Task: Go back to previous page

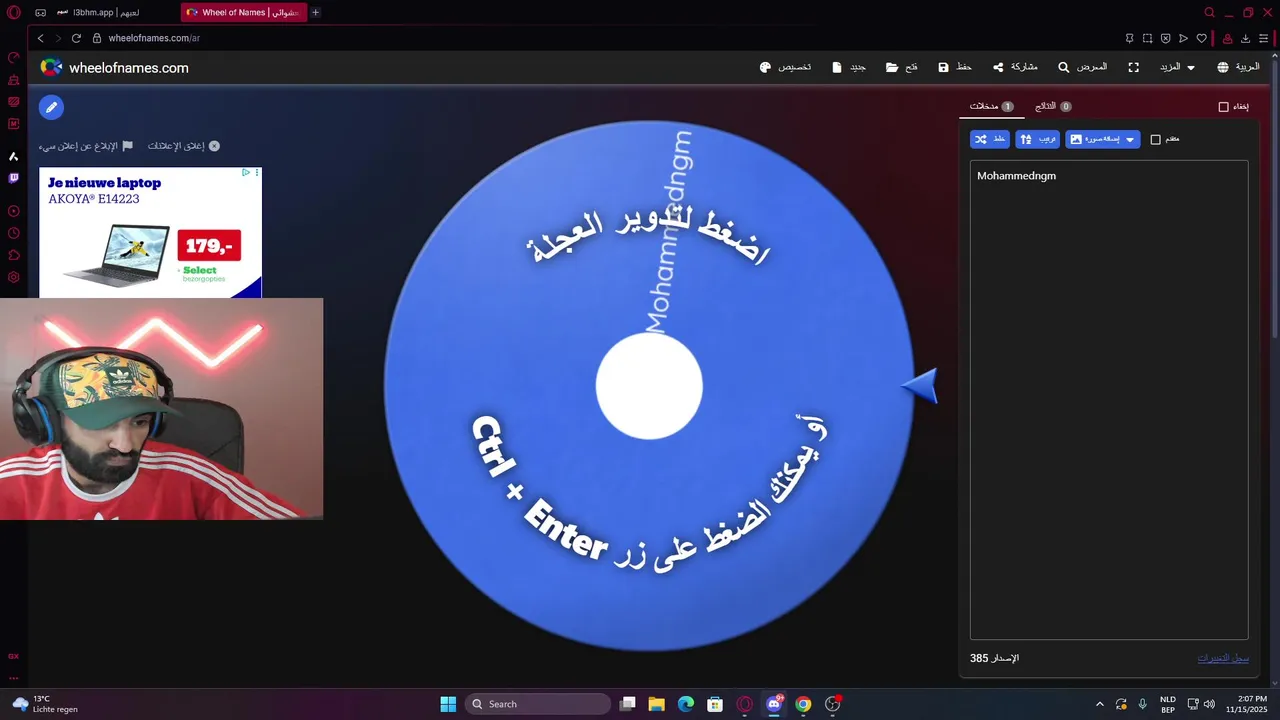Action: (x=41, y=38)
